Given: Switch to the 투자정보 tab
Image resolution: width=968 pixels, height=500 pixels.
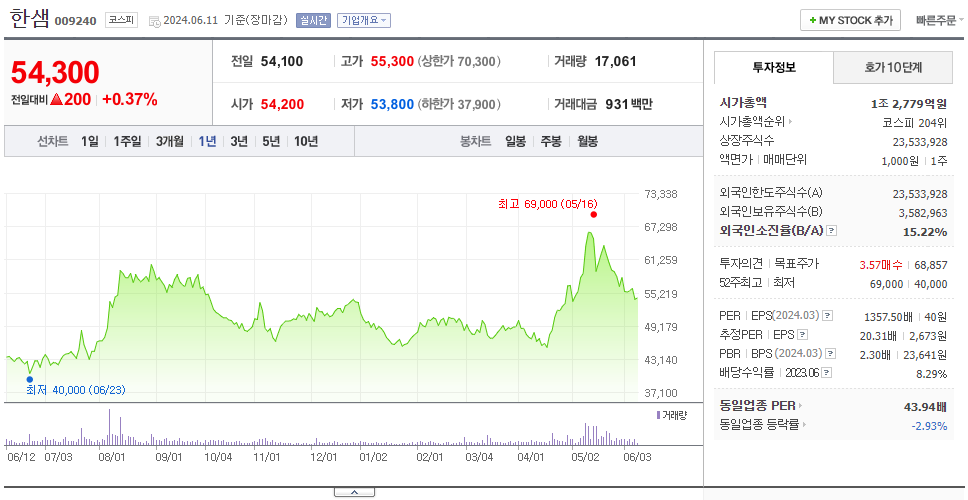Looking at the screenshot, I should [x=774, y=67].
